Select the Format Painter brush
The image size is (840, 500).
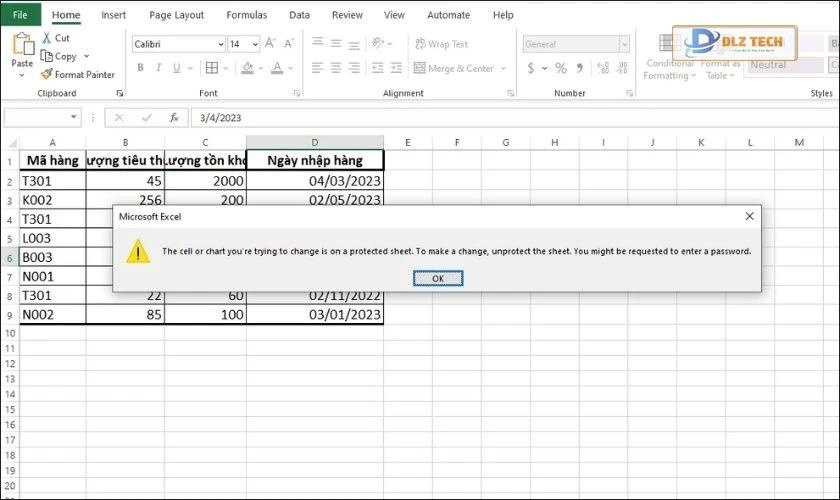point(47,74)
